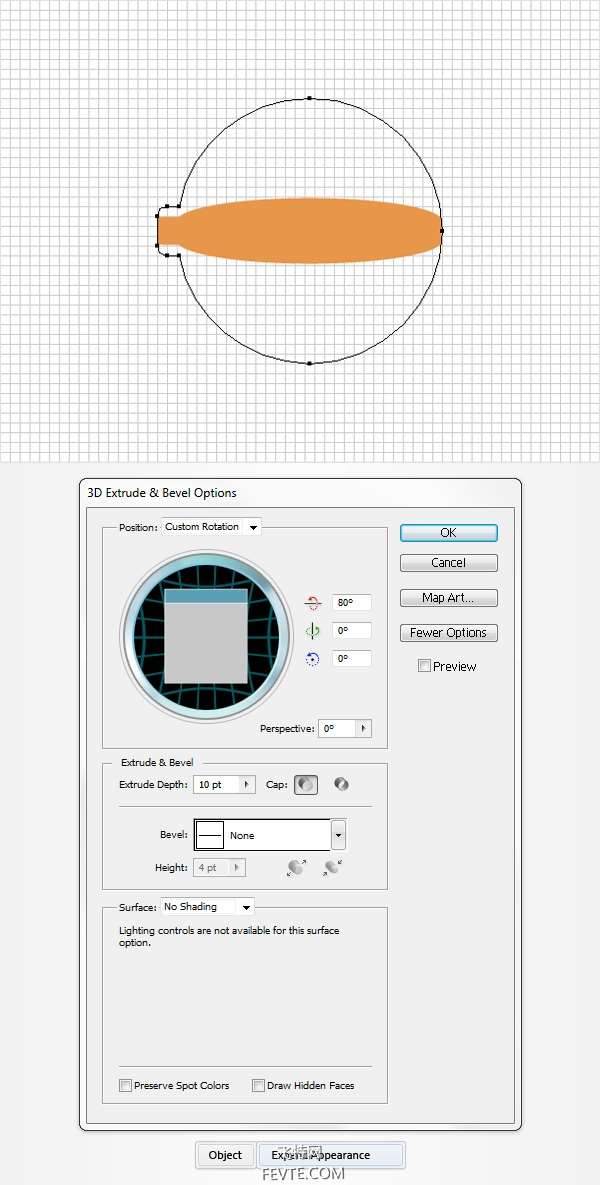Open the bevel Height slider arrow

coord(238,868)
